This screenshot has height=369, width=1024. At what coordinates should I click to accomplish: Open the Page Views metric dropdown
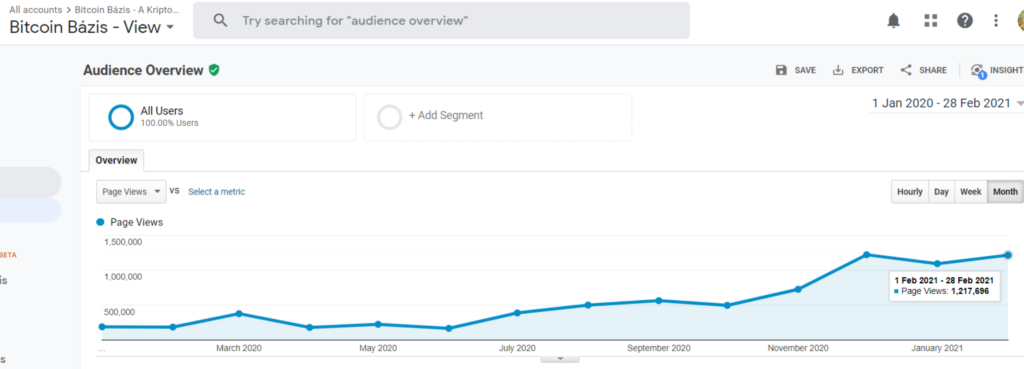tap(131, 192)
